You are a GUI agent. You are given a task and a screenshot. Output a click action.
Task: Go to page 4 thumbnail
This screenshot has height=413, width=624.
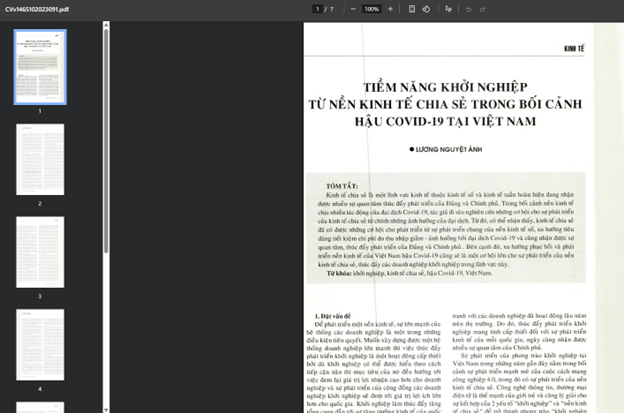tap(40, 345)
